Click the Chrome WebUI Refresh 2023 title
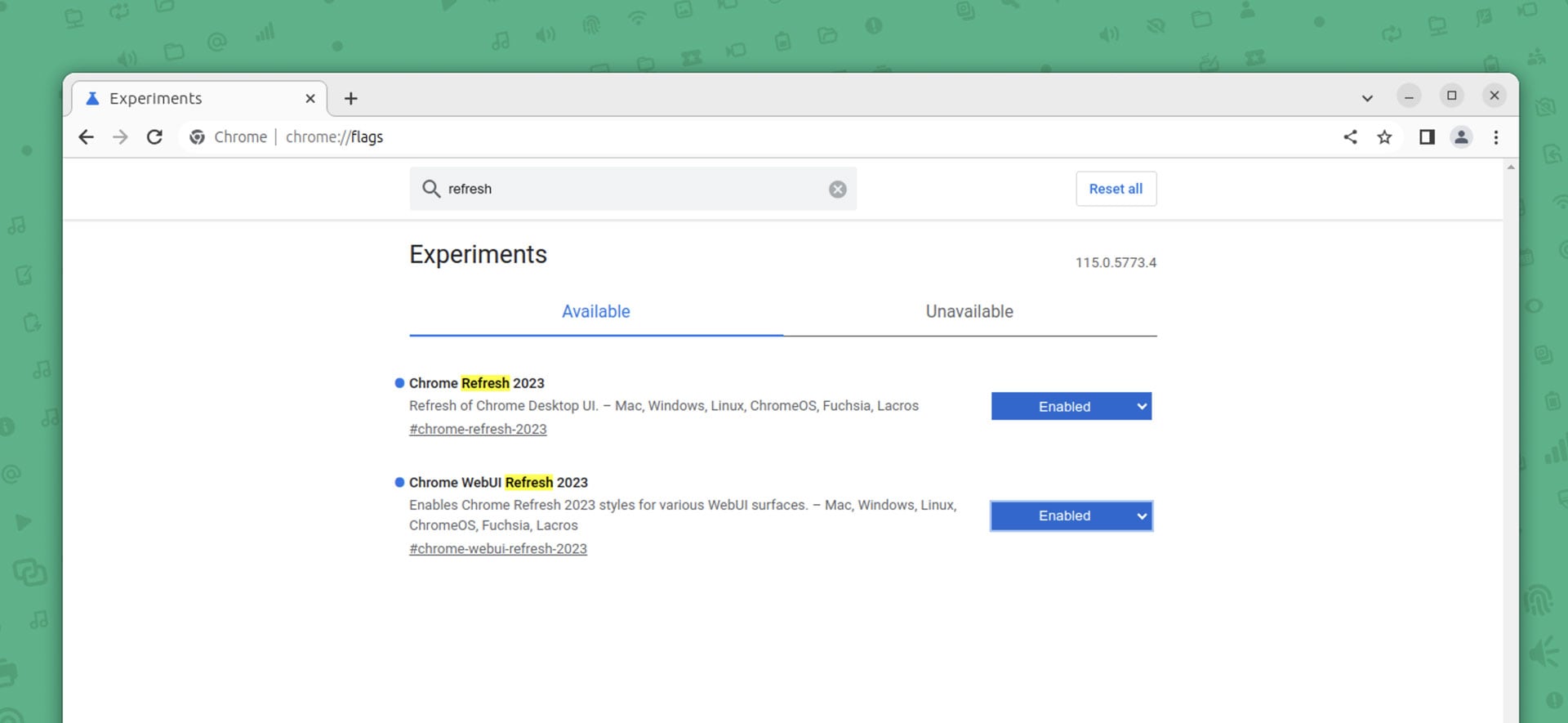This screenshot has height=723, width=1568. point(498,483)
